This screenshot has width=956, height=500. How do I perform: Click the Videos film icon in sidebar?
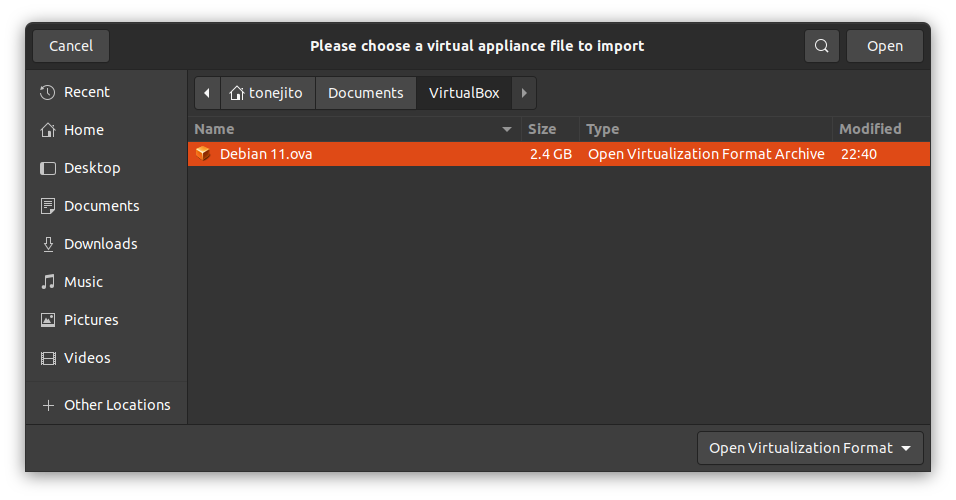[47, 358]
